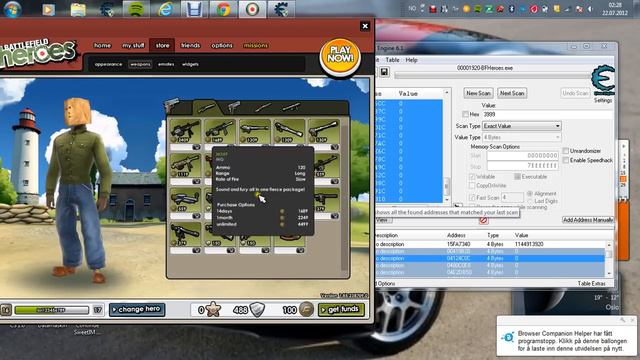Switch to emotes store section
Image resolution: width=640 pixels, height=360 pixels.
(x=166, y=64)
